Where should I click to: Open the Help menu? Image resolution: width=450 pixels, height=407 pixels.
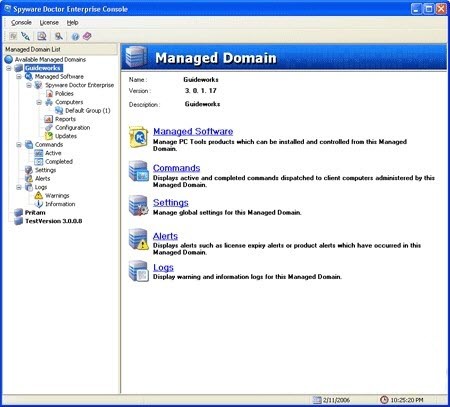[72, 23]
